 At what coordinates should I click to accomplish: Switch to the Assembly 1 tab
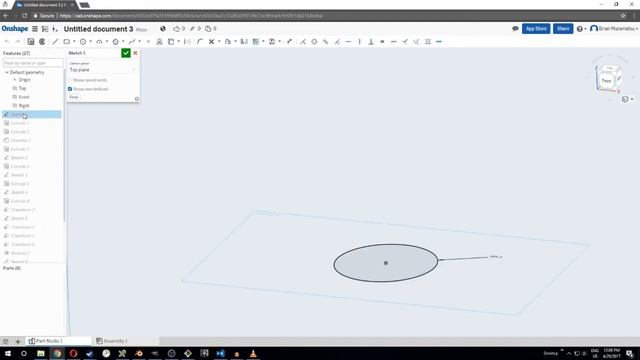[112, 341]
